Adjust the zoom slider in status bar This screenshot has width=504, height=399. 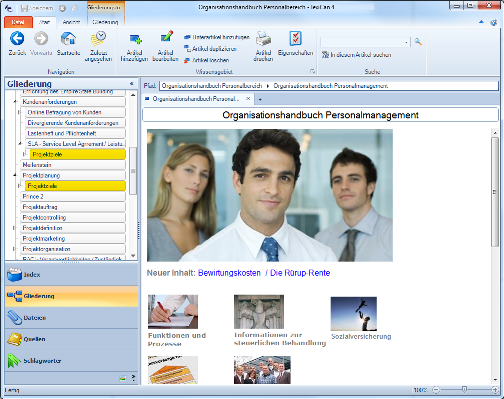point(464,389)
